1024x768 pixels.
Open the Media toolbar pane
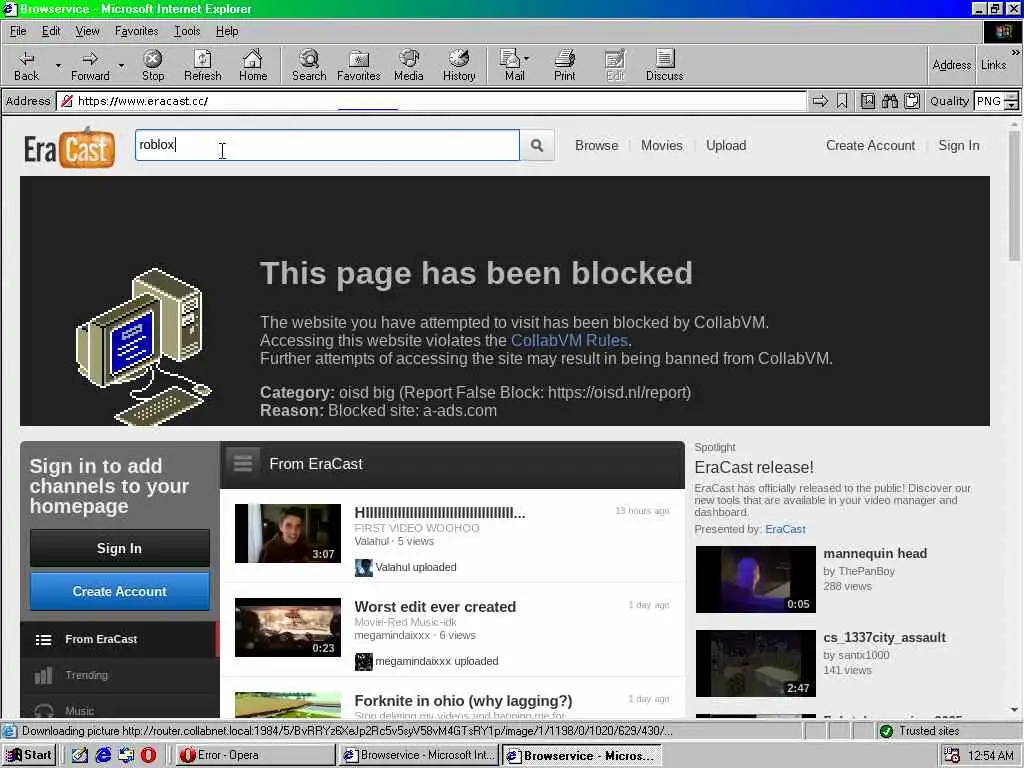(x=409, y=65)
